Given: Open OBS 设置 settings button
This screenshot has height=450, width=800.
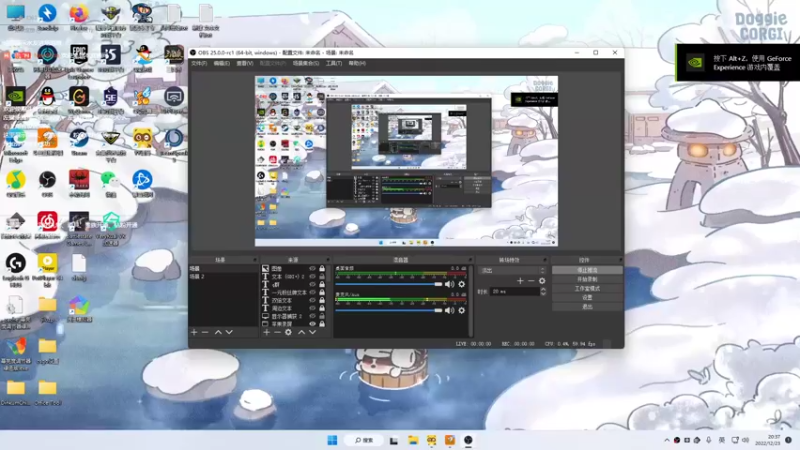Looking at the screenshot, I should coord(587,297).
